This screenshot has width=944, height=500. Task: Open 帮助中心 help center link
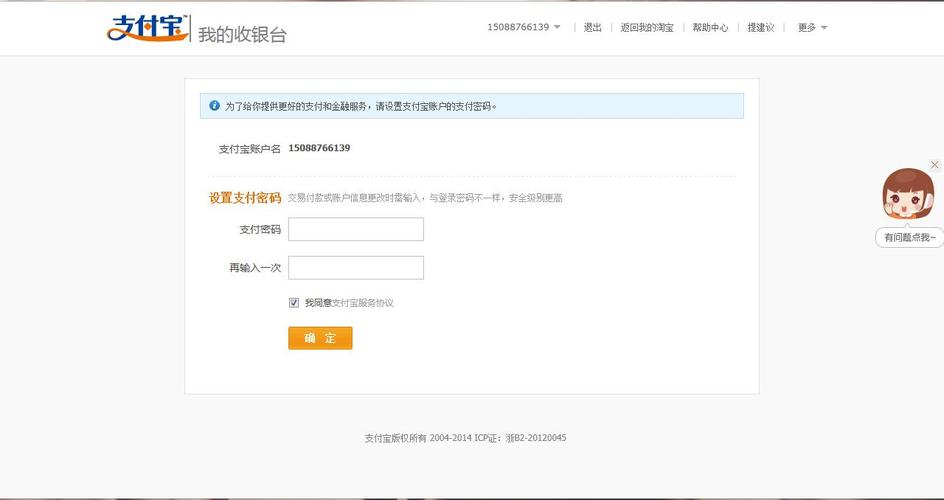710,28
